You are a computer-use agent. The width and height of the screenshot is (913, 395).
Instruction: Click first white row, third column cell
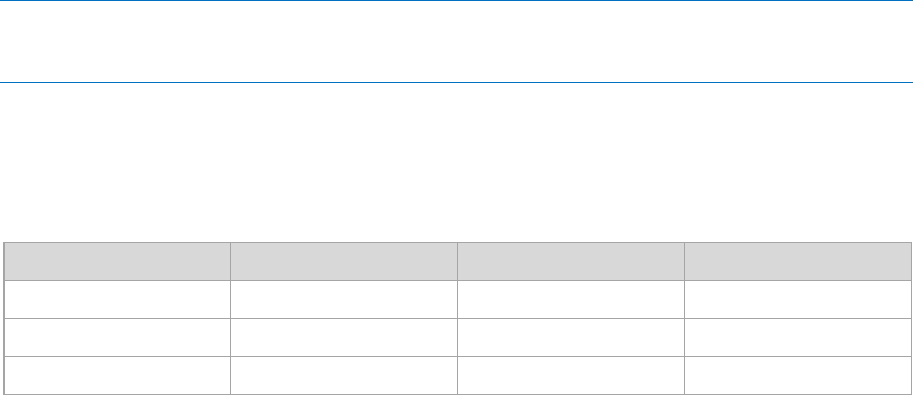571,299
